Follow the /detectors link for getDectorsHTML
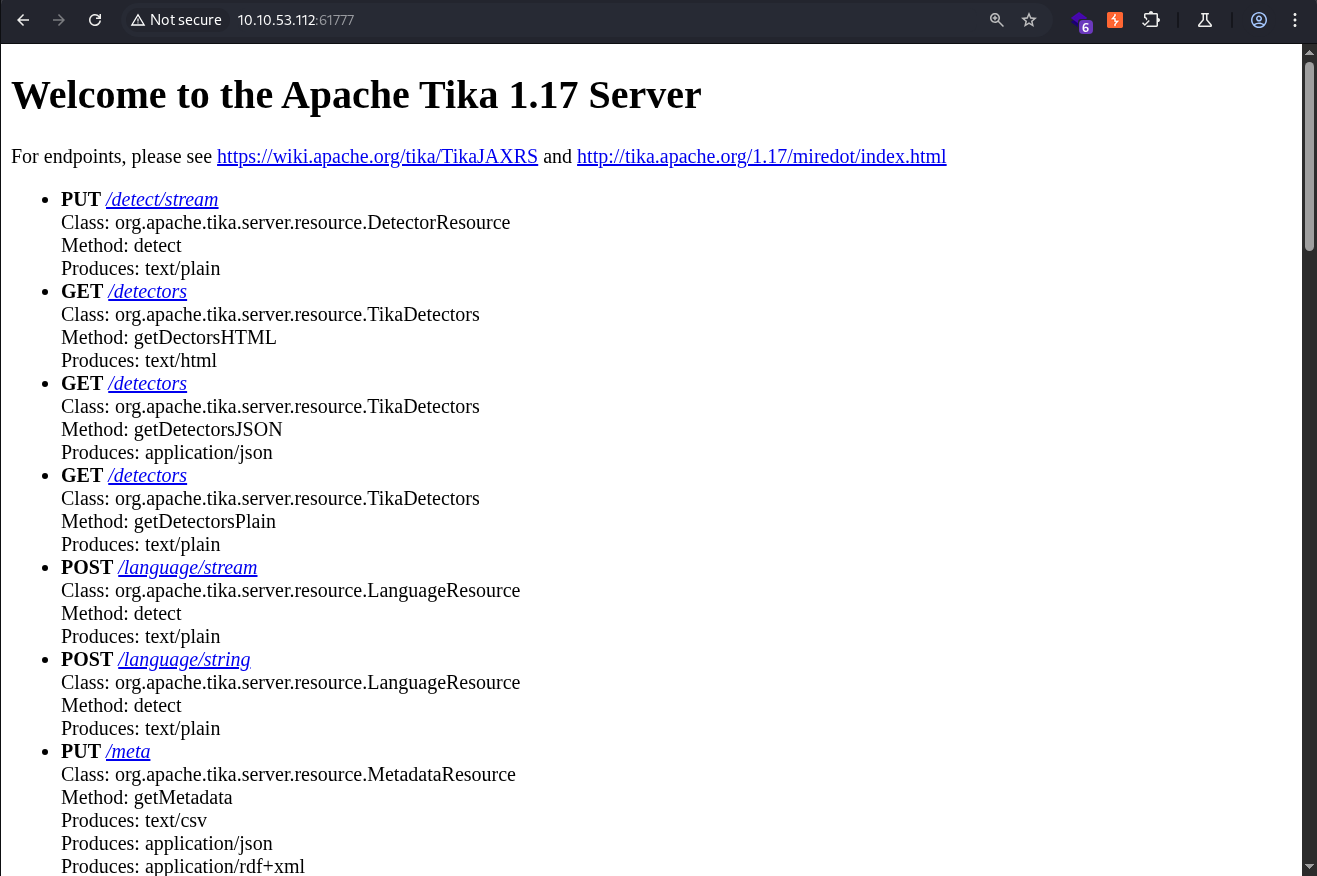The image size is (1317, 876). coord(147,291)
